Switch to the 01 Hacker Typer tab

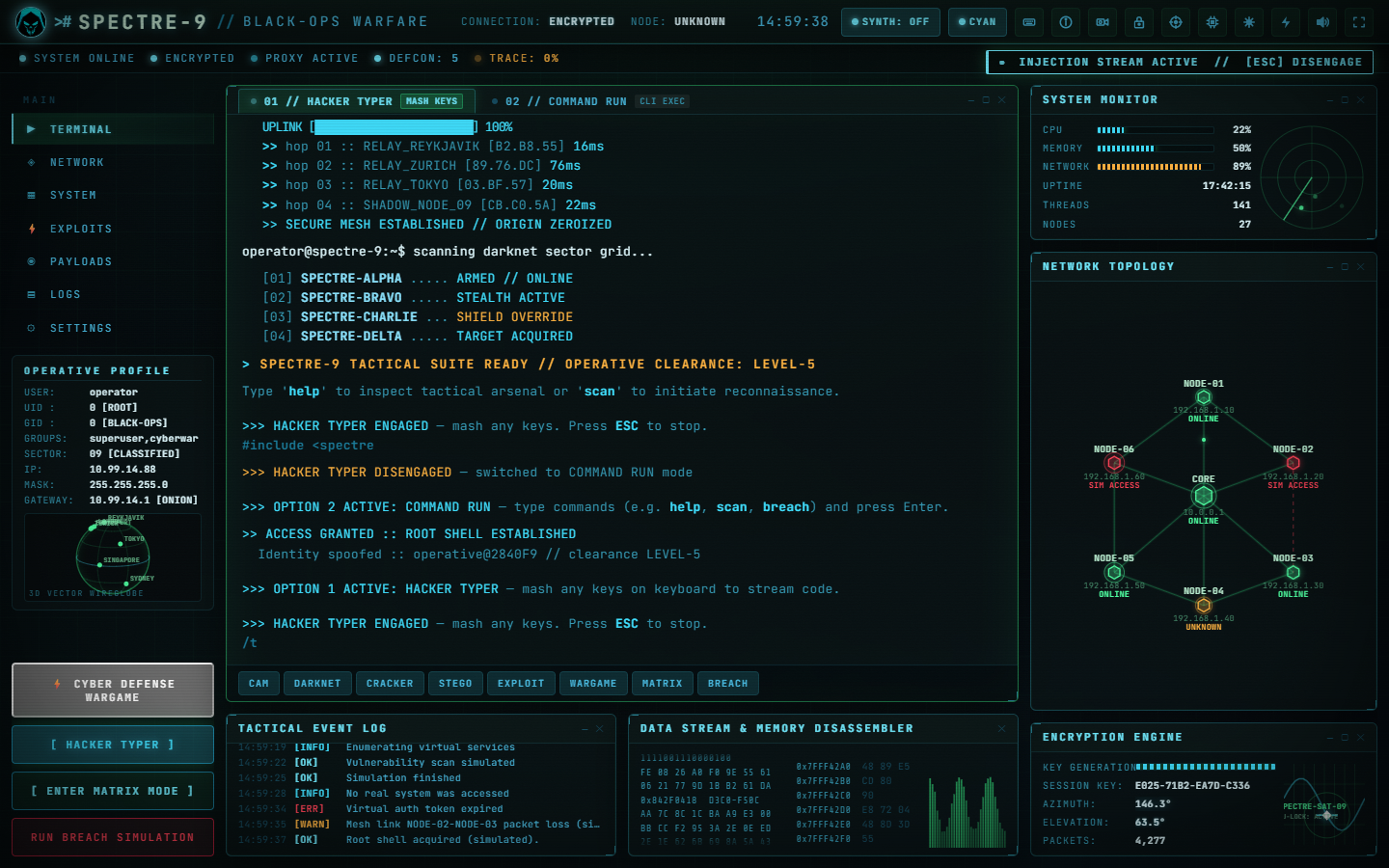[356, 101]
